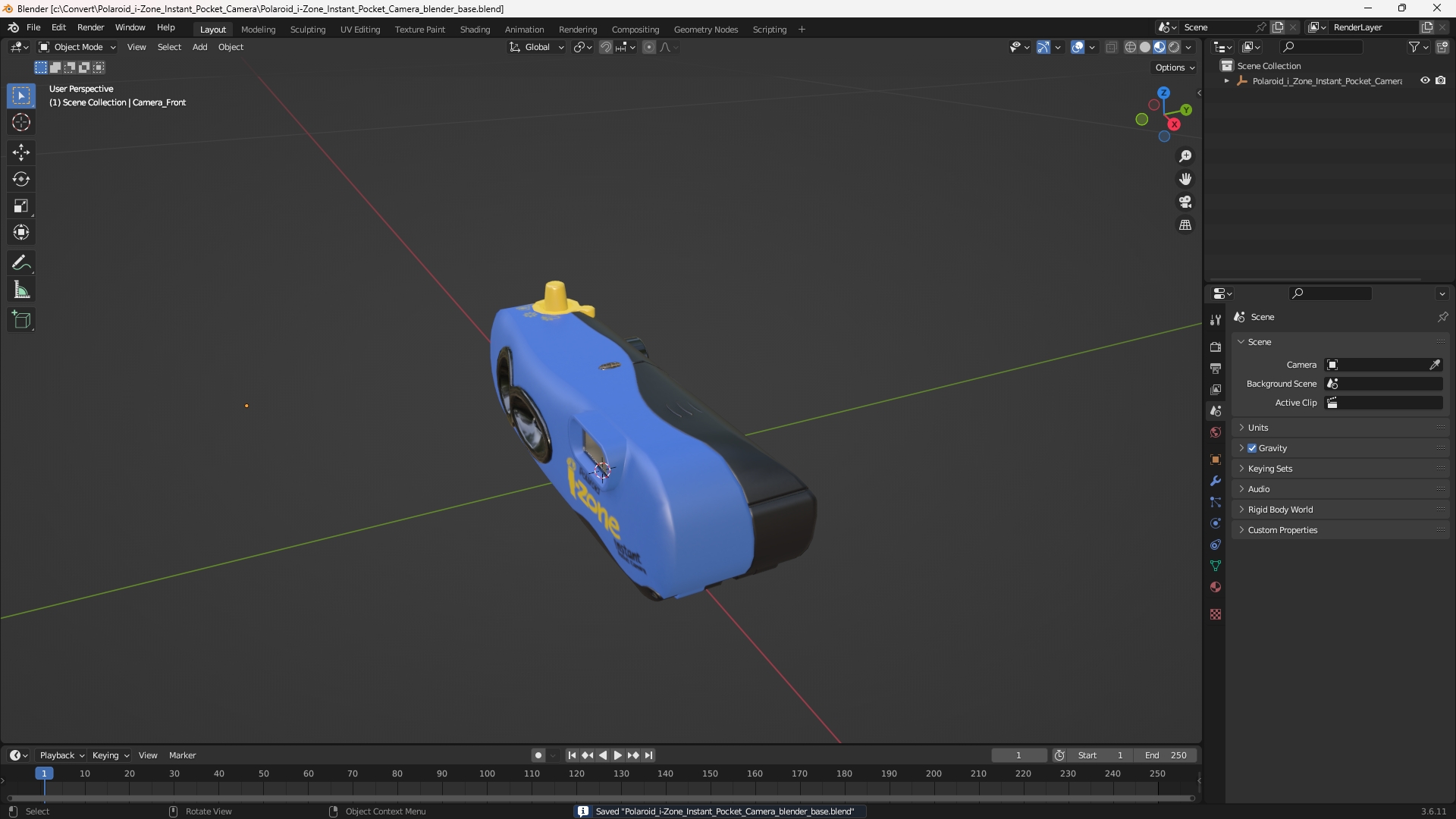This screenshot has height=819, width=1456.
Task: Open the viewport Add menu
Action: [x=199, y=47]
